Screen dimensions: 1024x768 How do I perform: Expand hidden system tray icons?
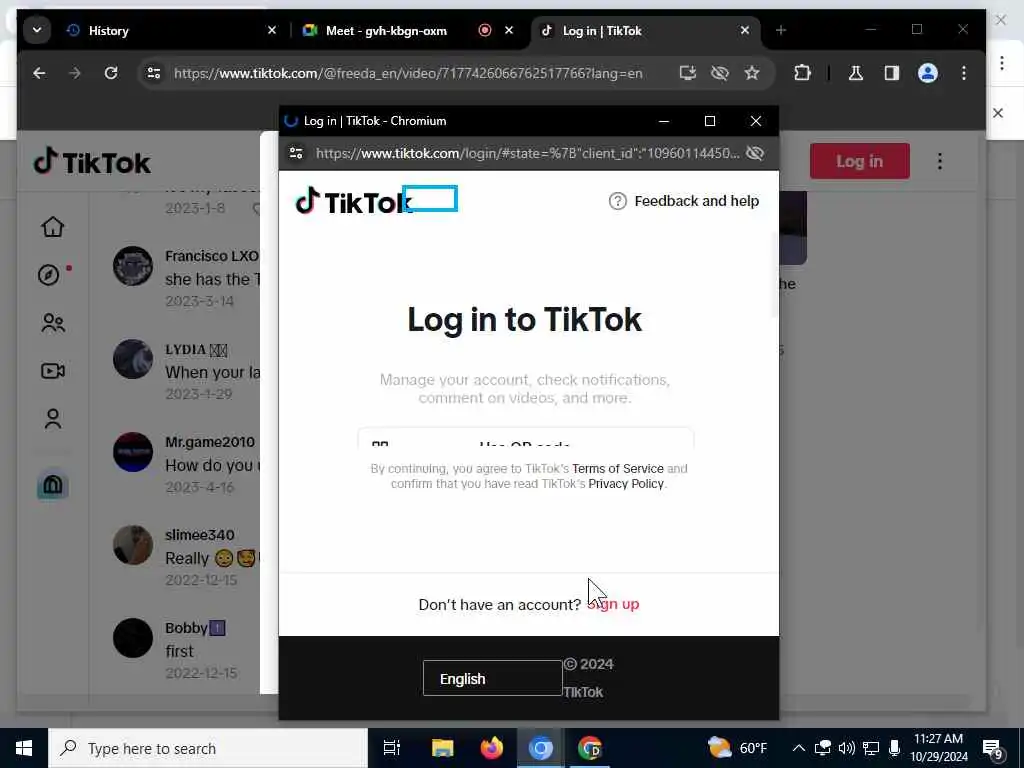[799, 748]
